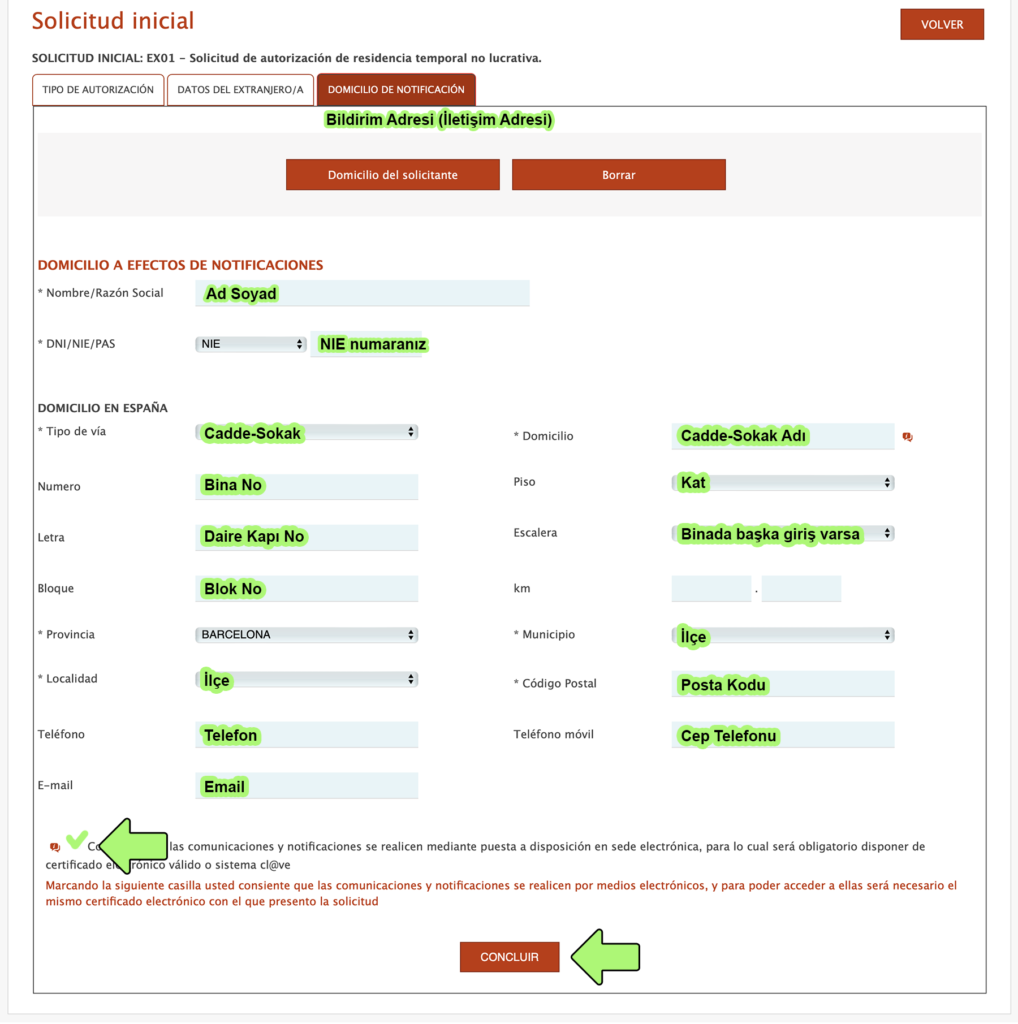1018x1024 pixels.
Task: Expand the Tipo de vía dropdown
Action: pyautogui.click(x=306, y=433)
